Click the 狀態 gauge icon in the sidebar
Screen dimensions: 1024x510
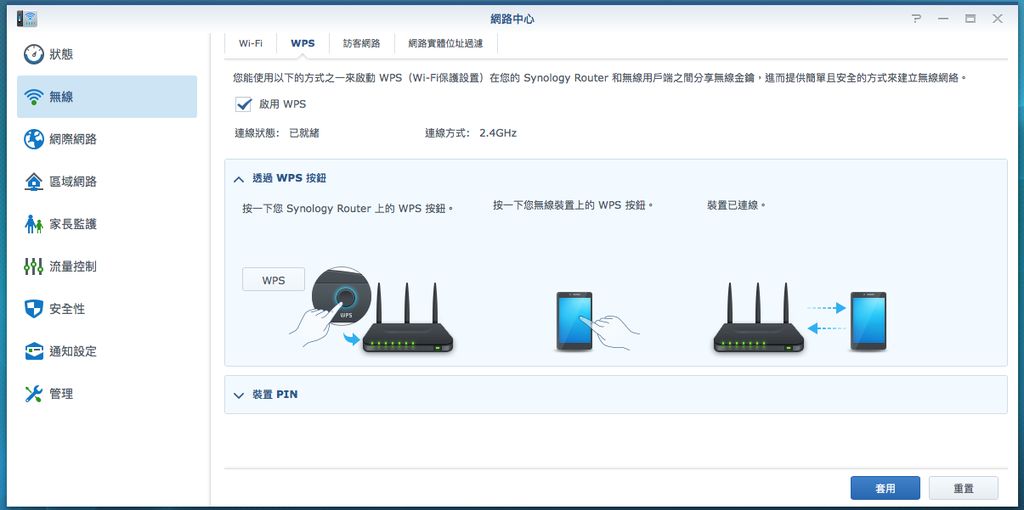pyautogui.click(x=33, y=54)
